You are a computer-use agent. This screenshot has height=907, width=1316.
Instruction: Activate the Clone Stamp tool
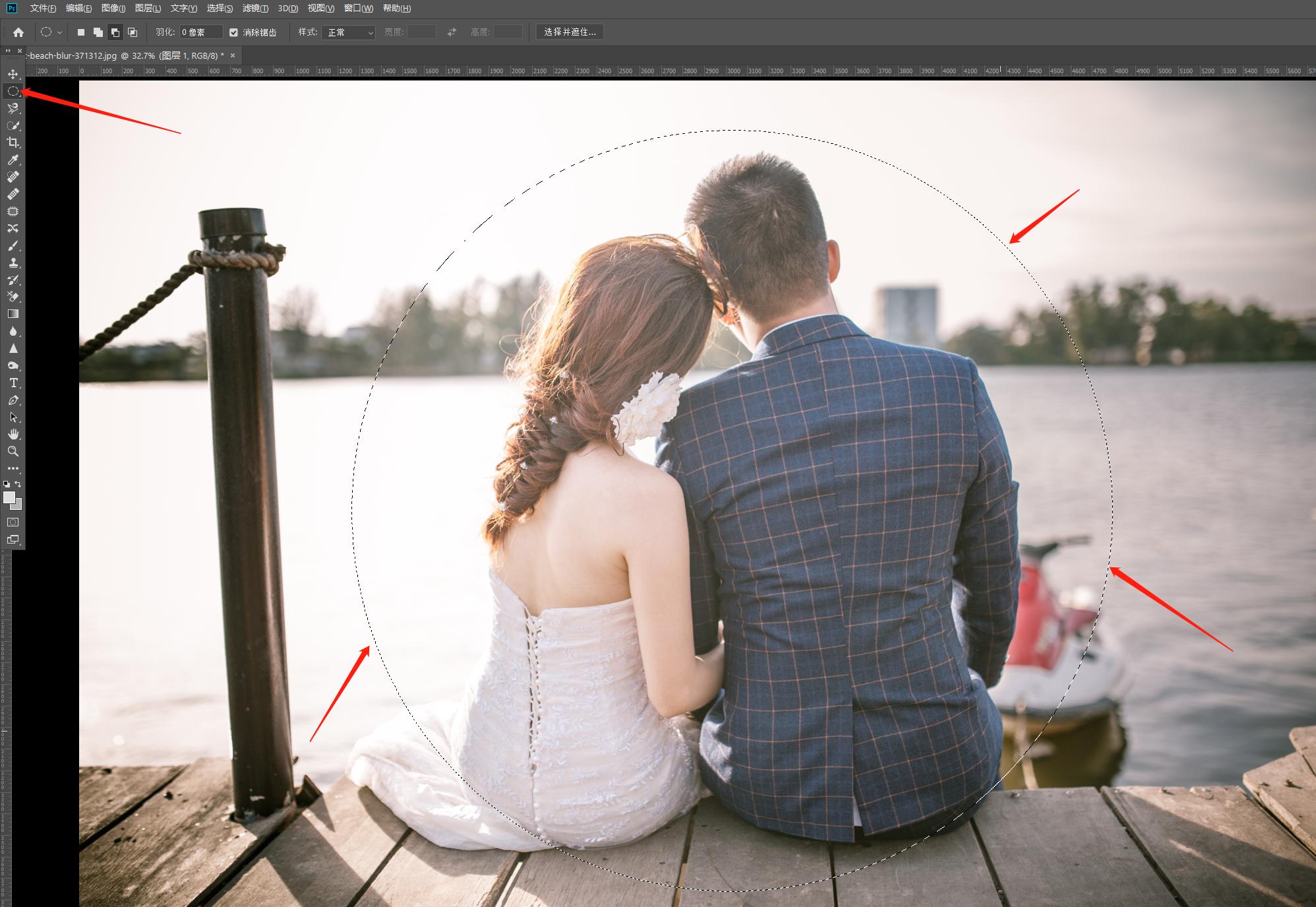click(x=13, y=263)
